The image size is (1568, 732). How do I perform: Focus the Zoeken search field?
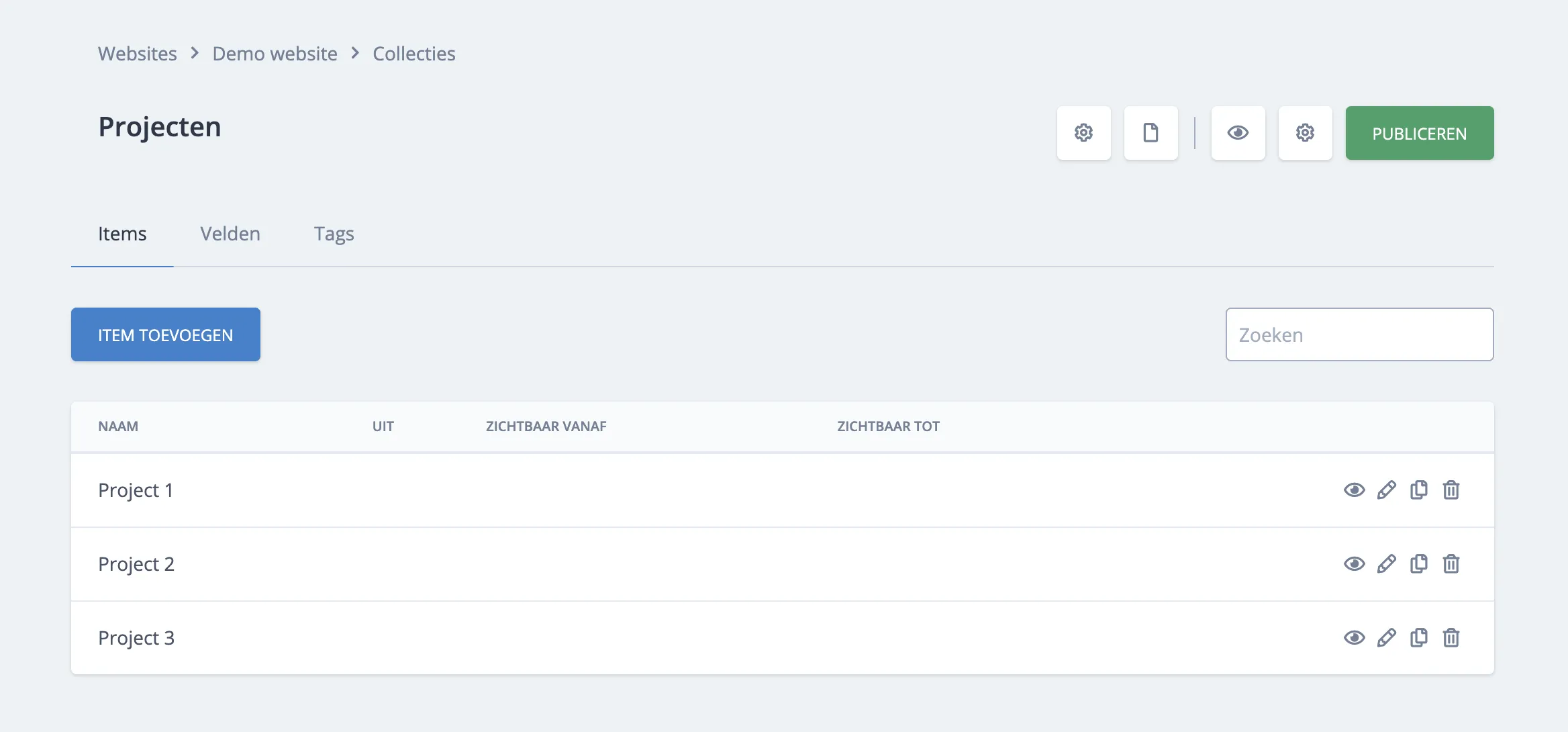tap(1359, 334)
